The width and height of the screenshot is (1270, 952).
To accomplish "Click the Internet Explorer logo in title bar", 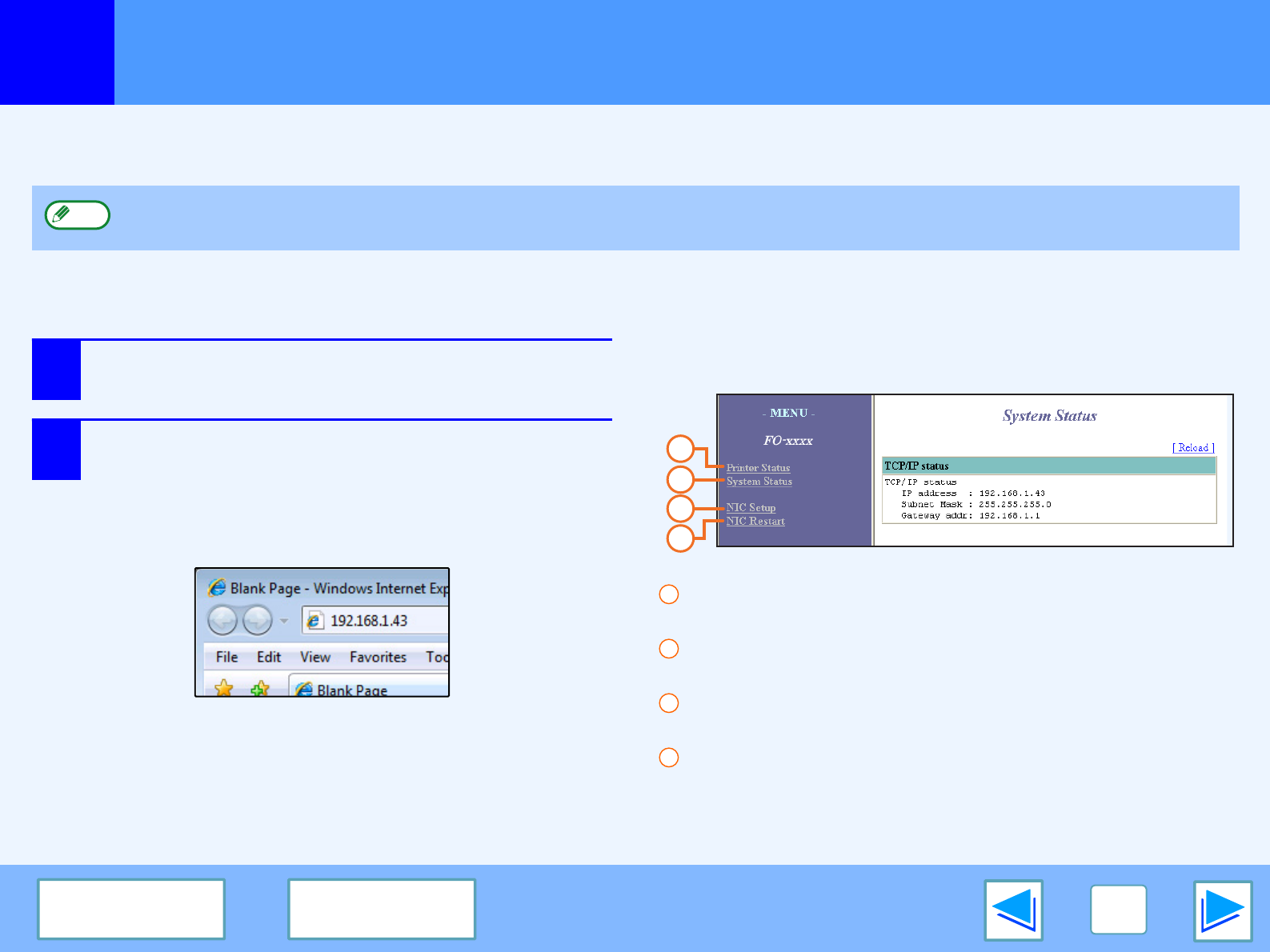I will (217, 588).
